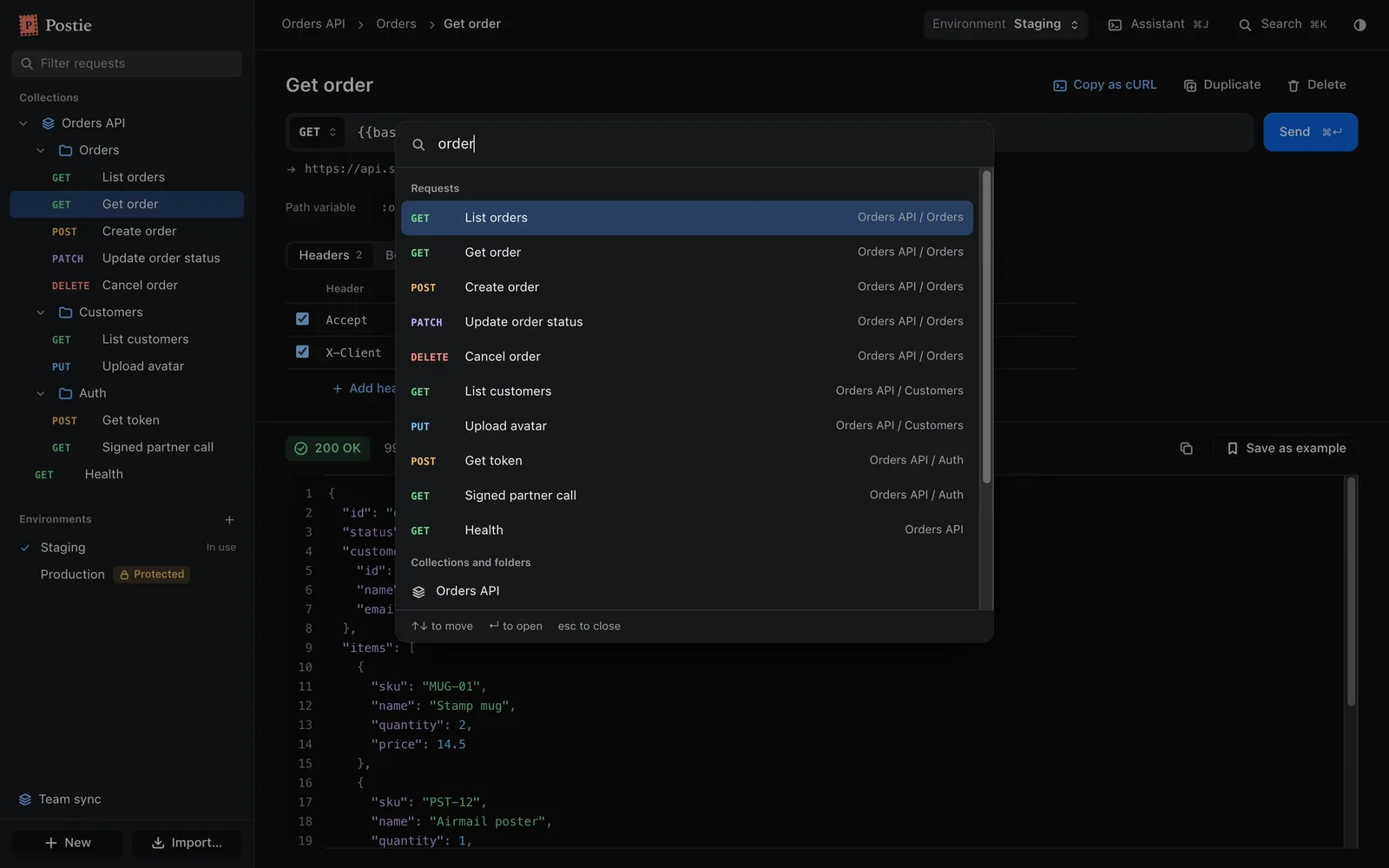Open the GET method dropdown
This screenshot has height=868, width=1389.
click(317, 133)
